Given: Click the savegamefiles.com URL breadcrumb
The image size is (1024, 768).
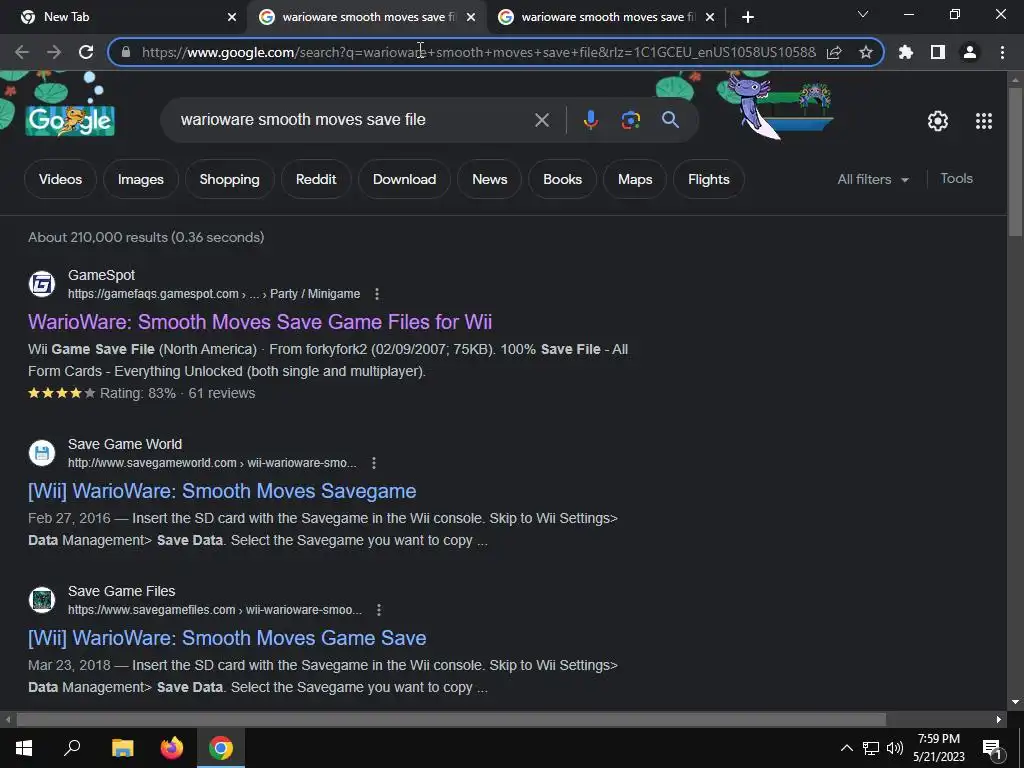Looking at the screenshot, I should pyautogui.click(x=215, y=610).
